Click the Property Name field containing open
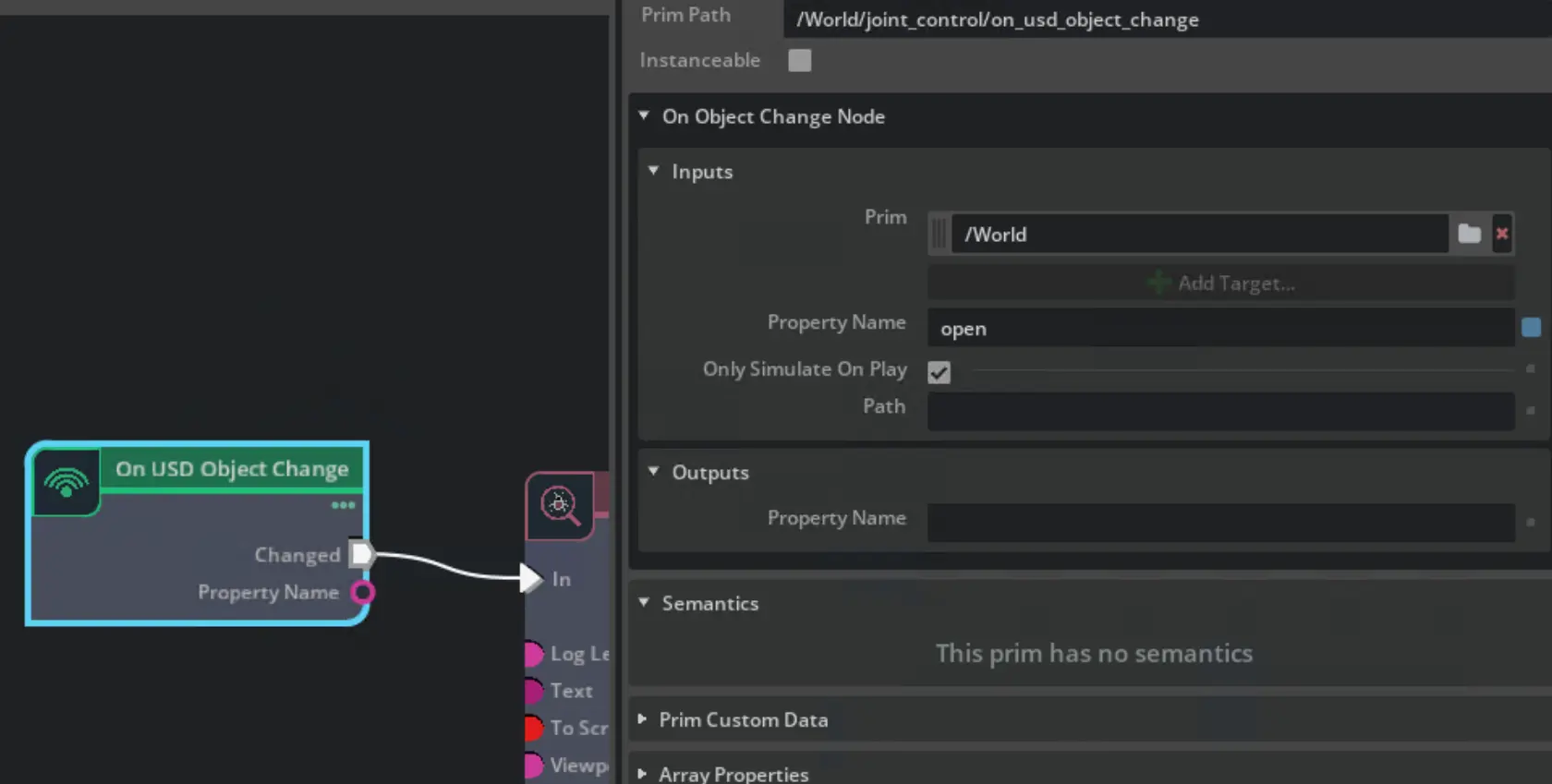1552x784 pixels. [1220, 329]
